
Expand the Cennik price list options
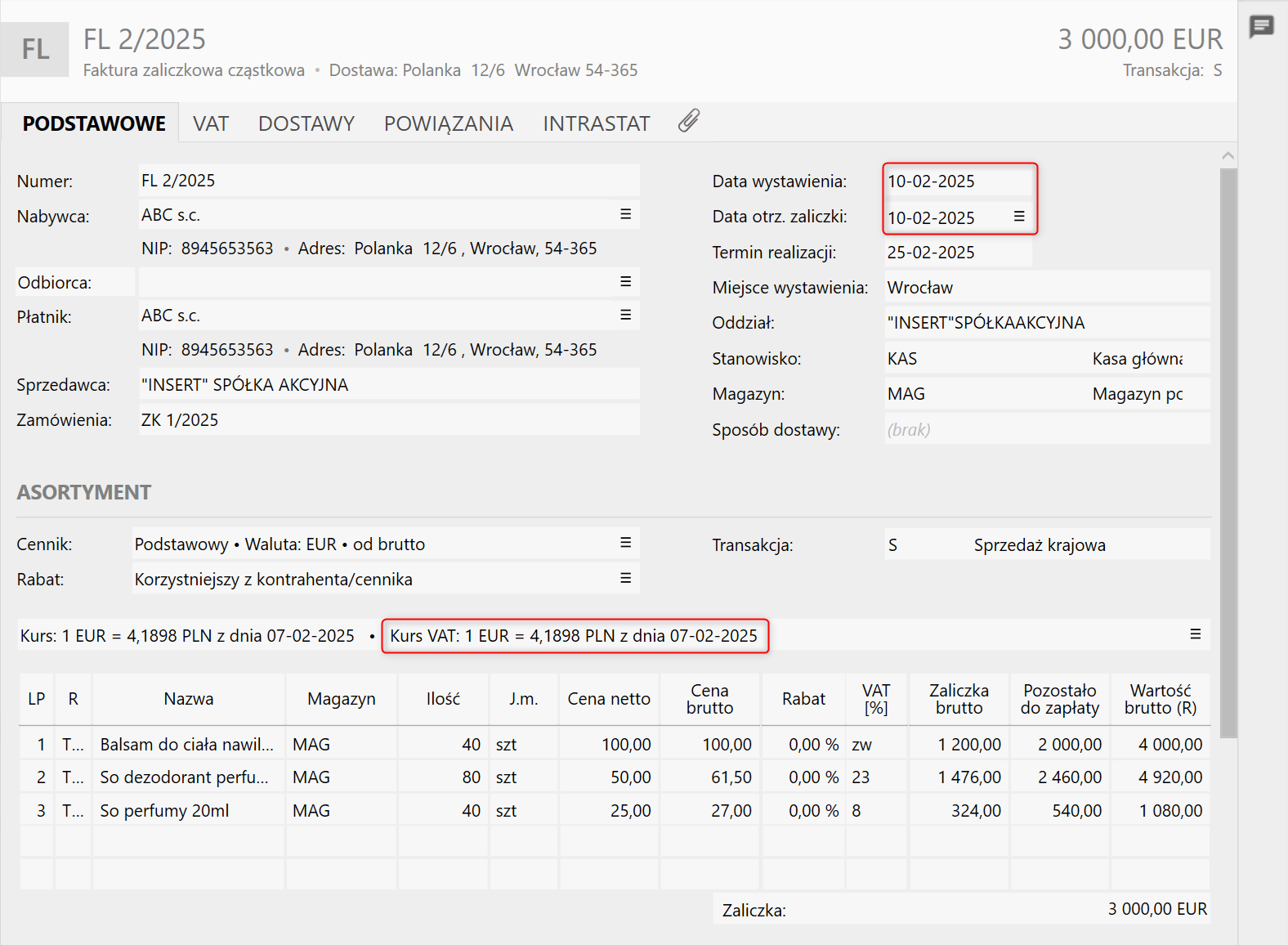tap(625, 543)
